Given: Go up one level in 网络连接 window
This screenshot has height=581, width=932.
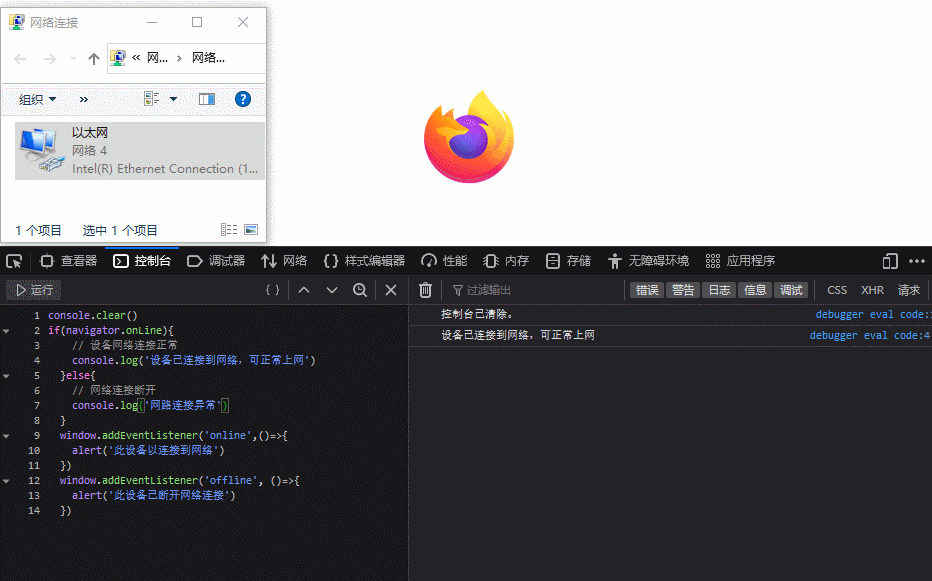Looking at the screenshot, I should point(93,58).
